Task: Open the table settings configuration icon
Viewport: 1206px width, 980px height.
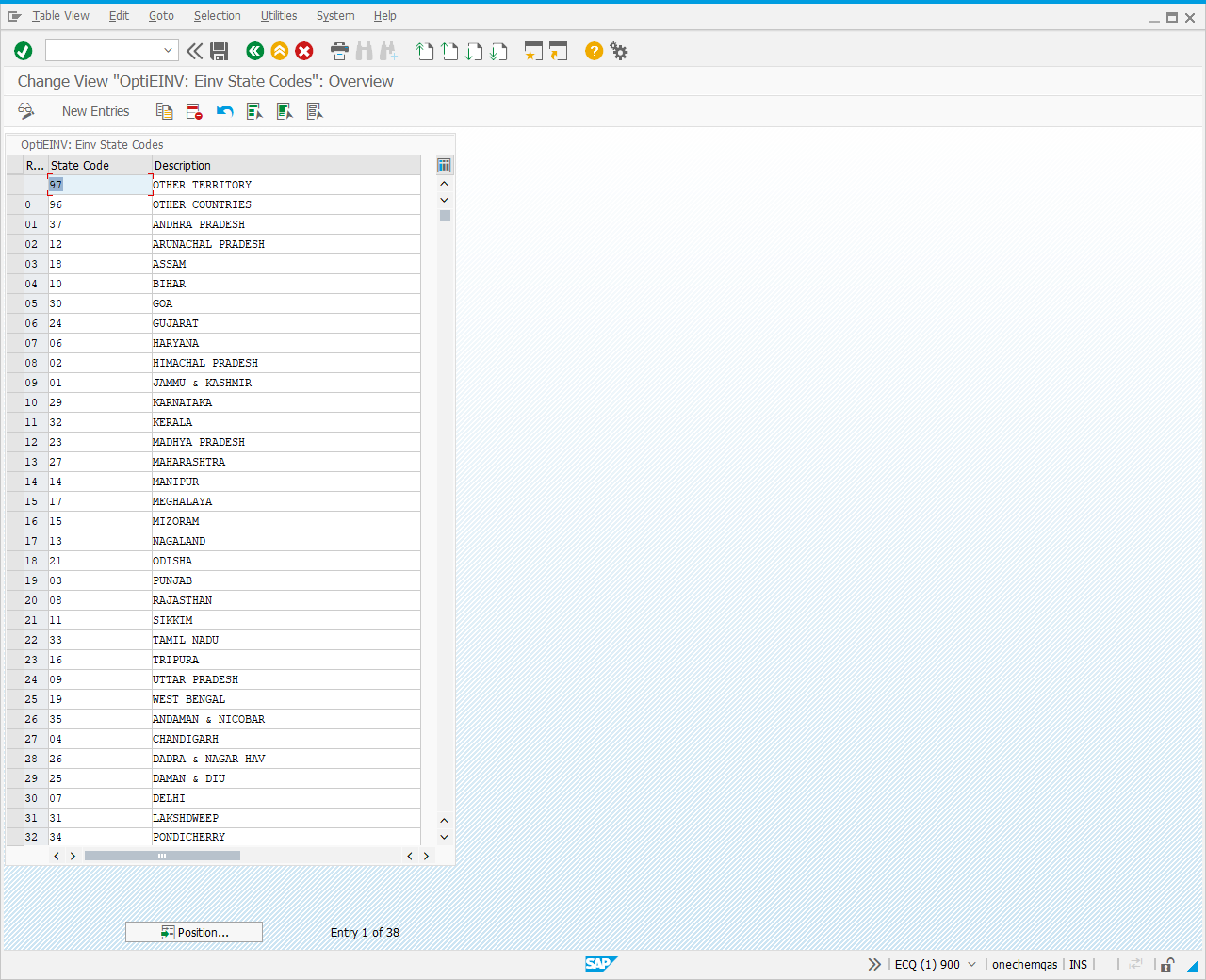Action: click(445, 166)
